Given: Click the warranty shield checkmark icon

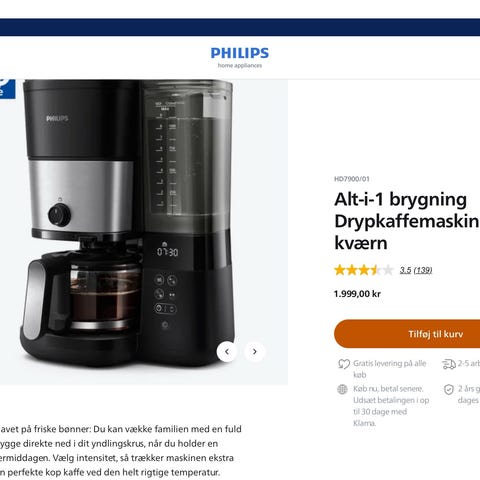Looking at the screenshot, I should click(449, 389).
